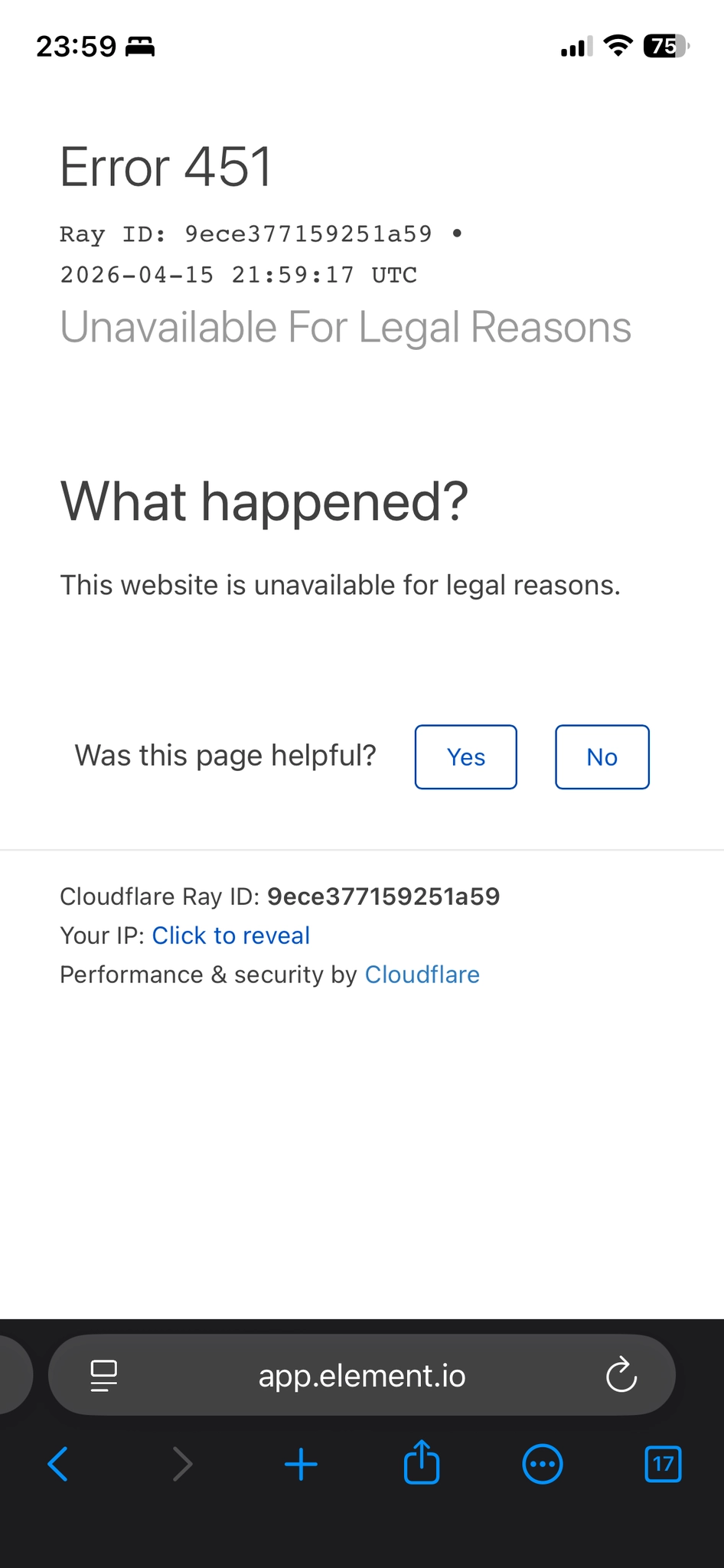Reveal your IP address
Screen dimensions: 724x1568
coord(230,935)
